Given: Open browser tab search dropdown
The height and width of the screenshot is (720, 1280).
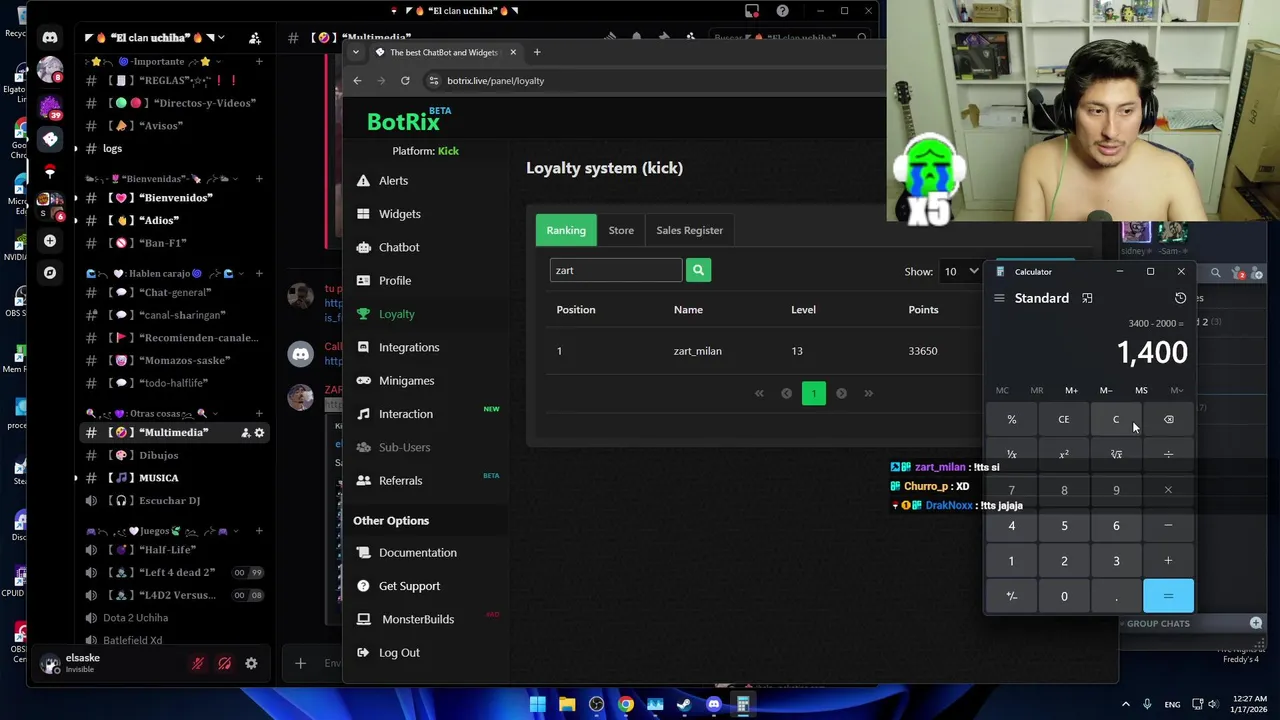Looking at the screenshot, I should tap(355, 52).
